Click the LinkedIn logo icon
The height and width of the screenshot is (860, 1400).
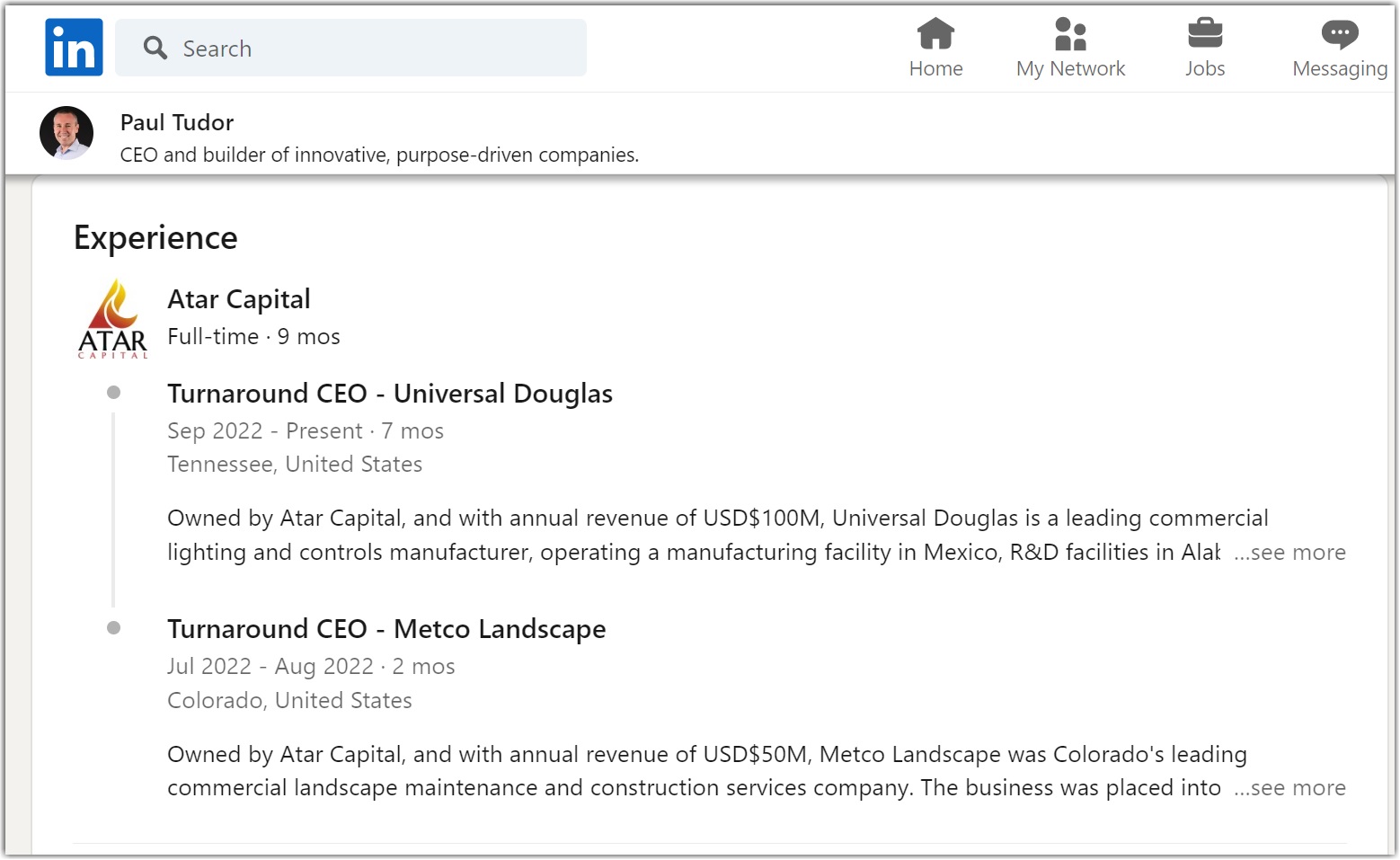74,48
